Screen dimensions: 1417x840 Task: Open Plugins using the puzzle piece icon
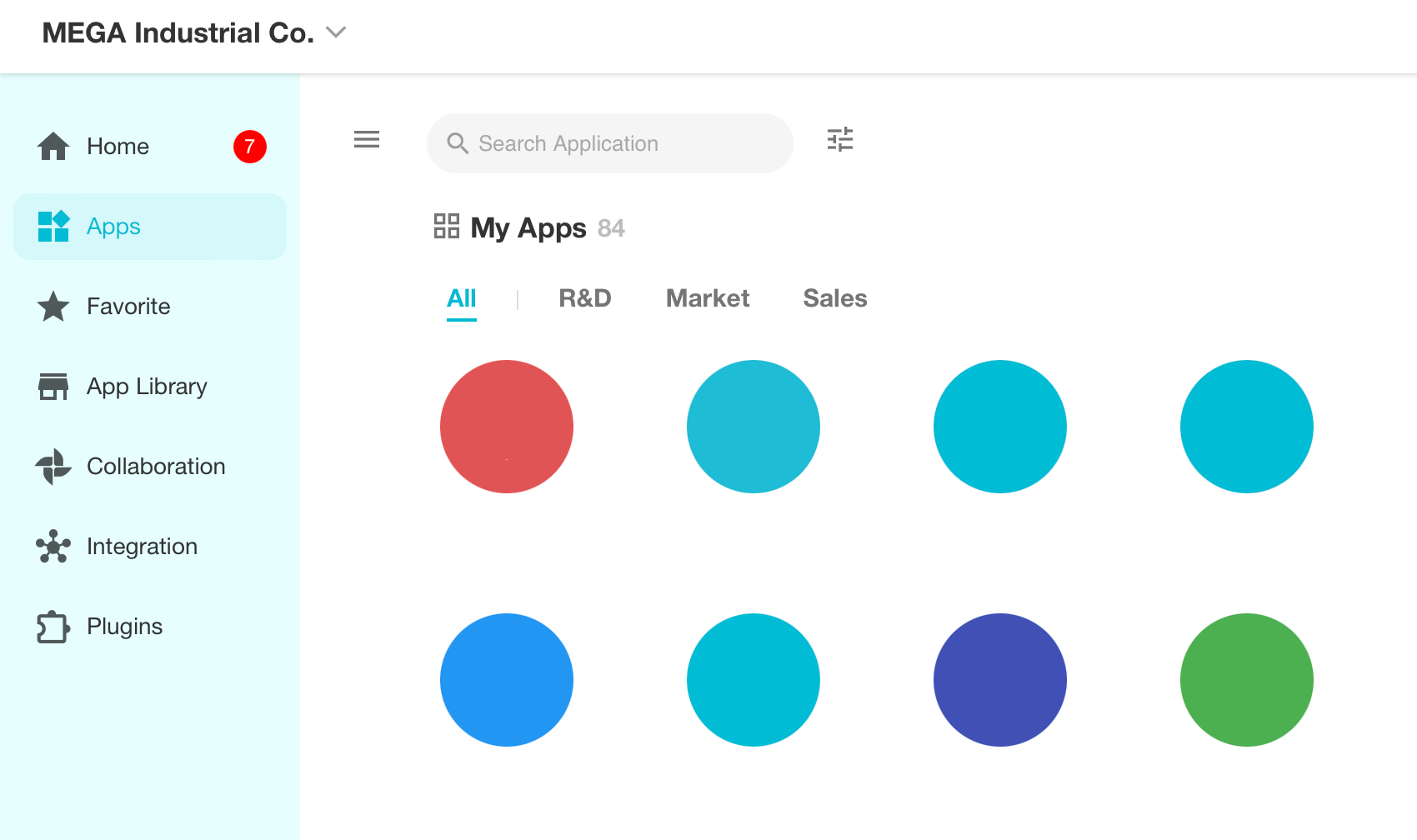[53, 627]
